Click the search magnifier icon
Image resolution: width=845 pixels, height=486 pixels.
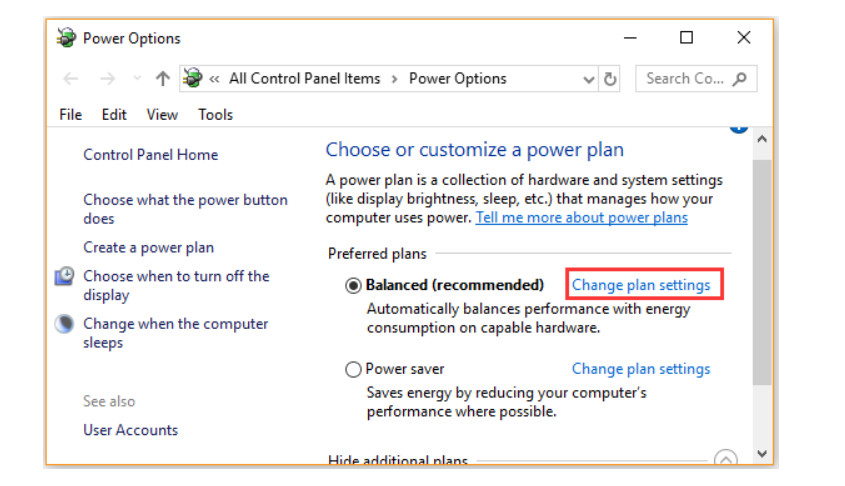point(740,79)
